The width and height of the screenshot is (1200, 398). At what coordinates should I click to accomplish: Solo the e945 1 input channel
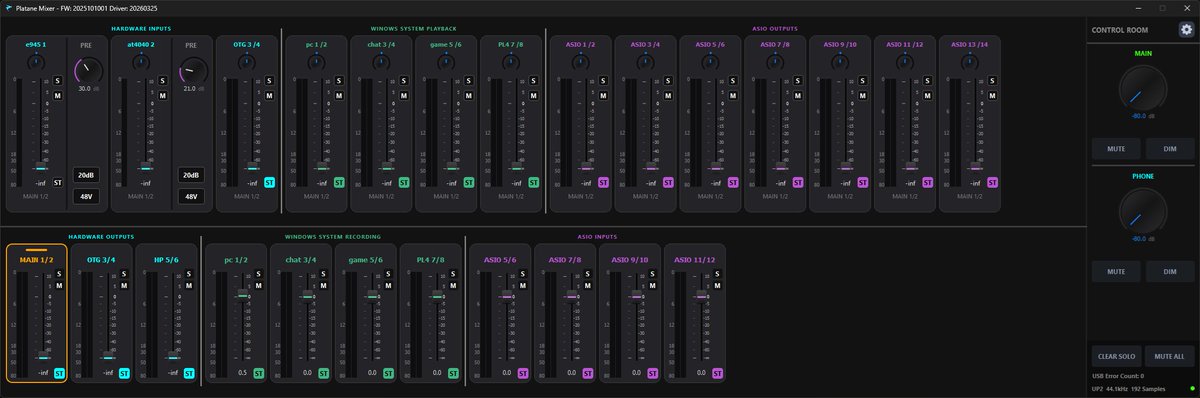pos(58,80)
